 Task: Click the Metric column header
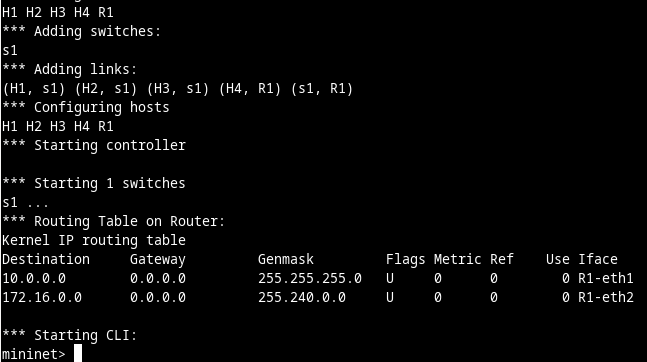pyautogui.click(x=458, y=260)
